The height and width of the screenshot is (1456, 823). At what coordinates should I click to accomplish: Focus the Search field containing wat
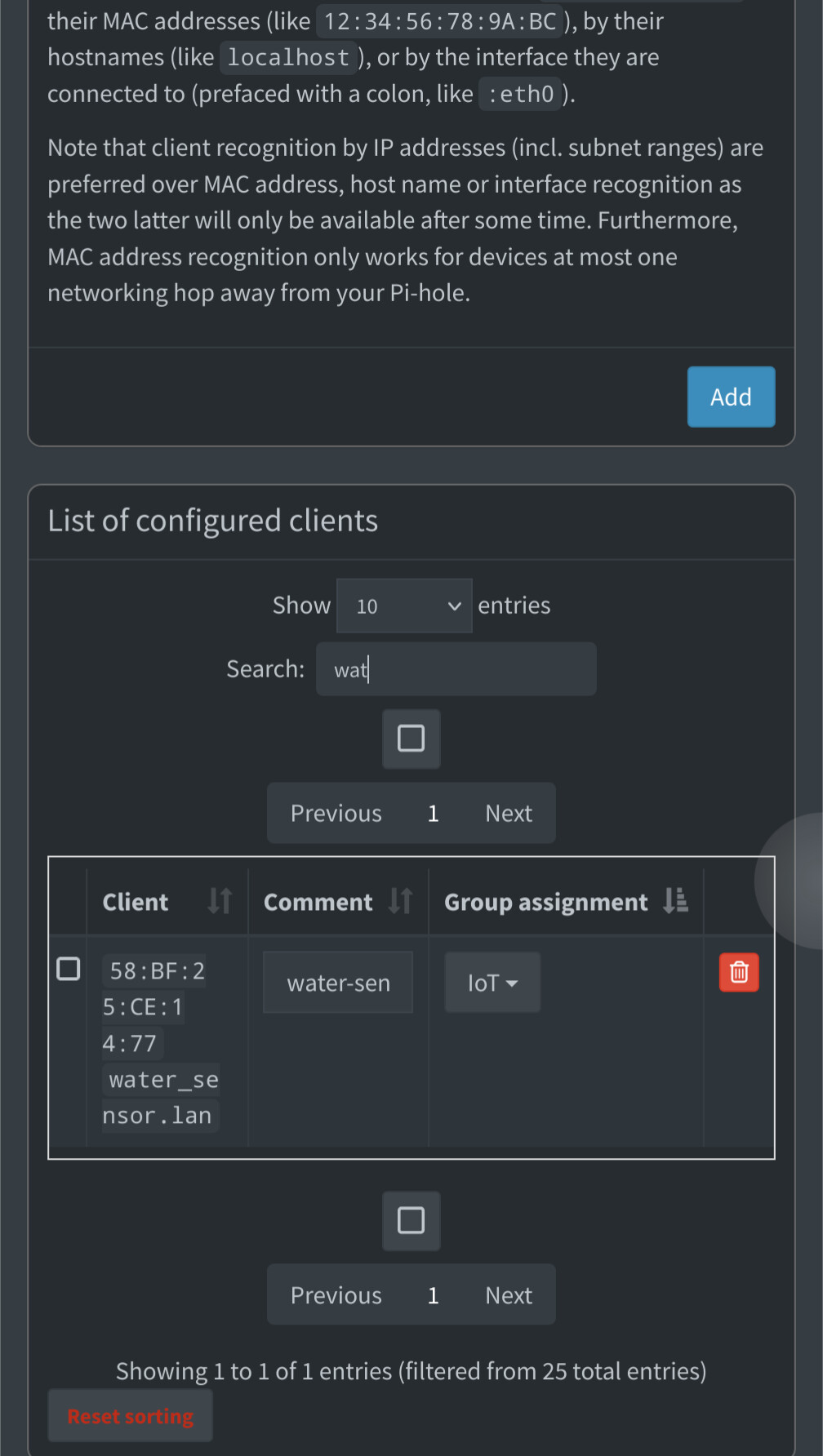[456, 669]
